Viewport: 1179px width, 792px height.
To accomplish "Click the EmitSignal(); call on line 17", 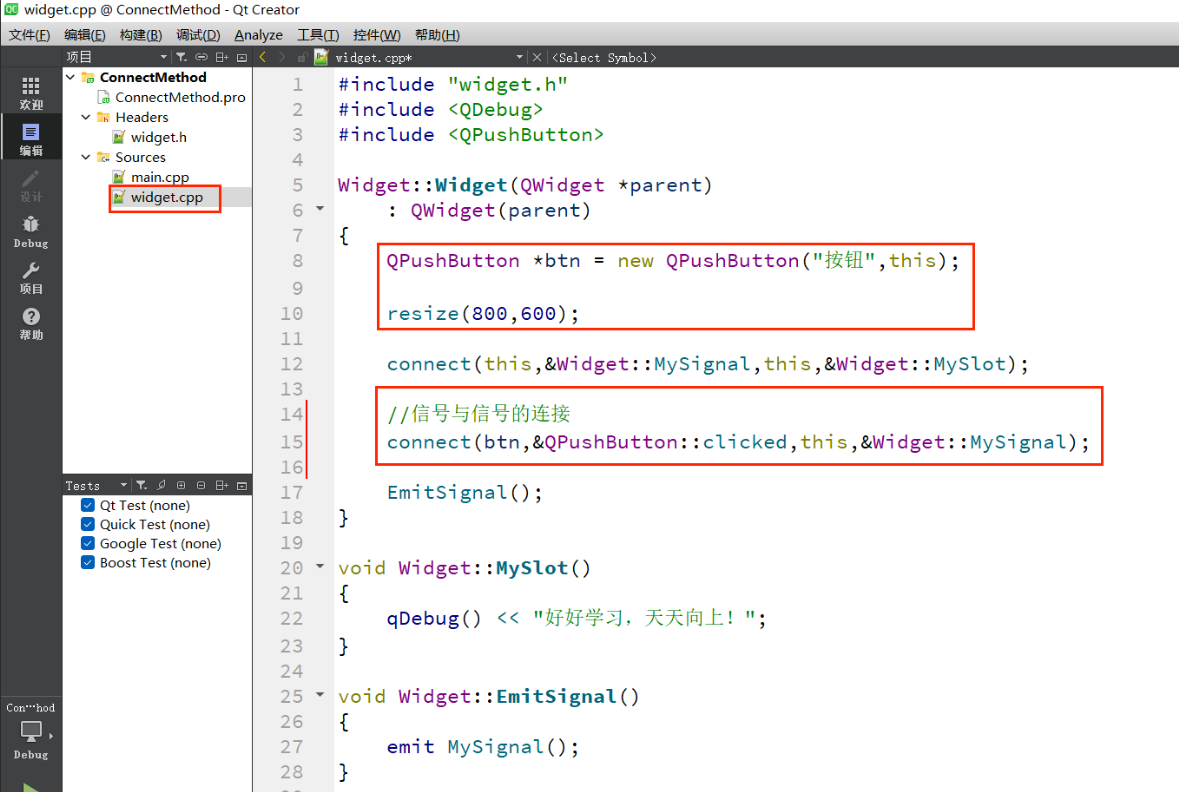I will [x=464, y=493].
